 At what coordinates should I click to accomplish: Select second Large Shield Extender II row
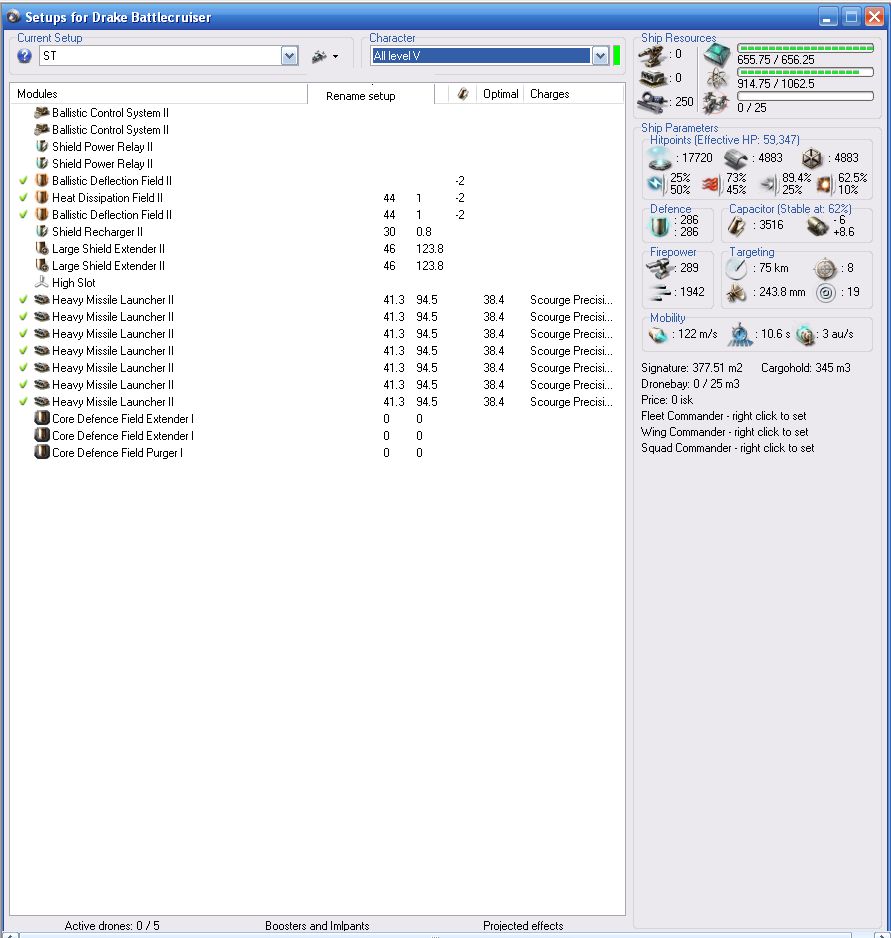tap(317, 266)
